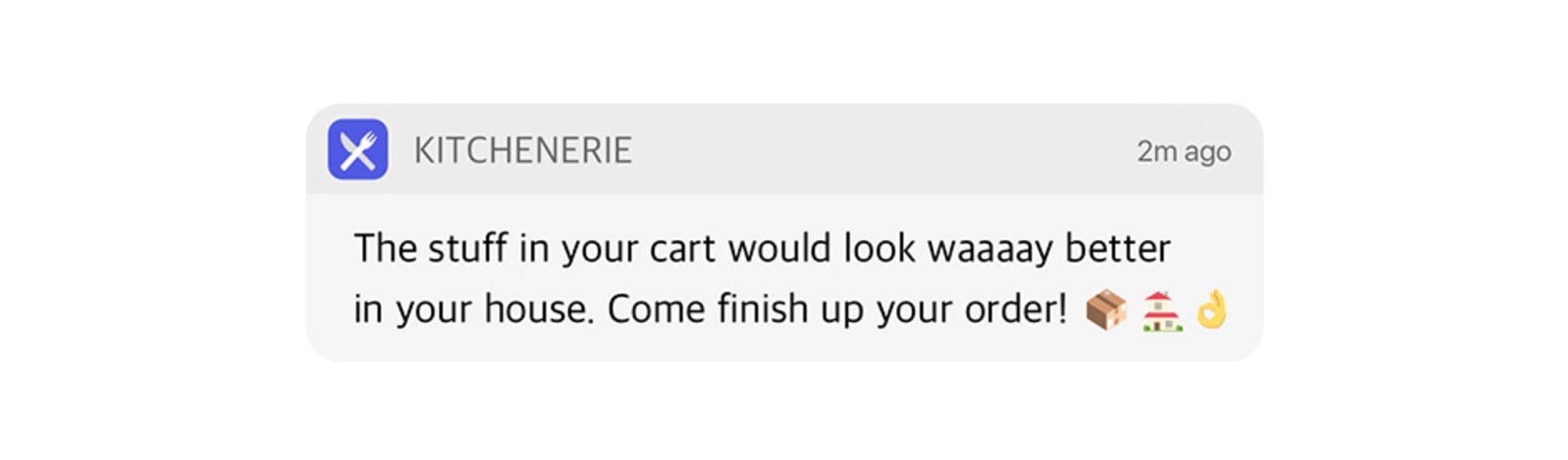1568x460 pixels.
Task: Click the word "Come" in the message
Action: (656, 309)
